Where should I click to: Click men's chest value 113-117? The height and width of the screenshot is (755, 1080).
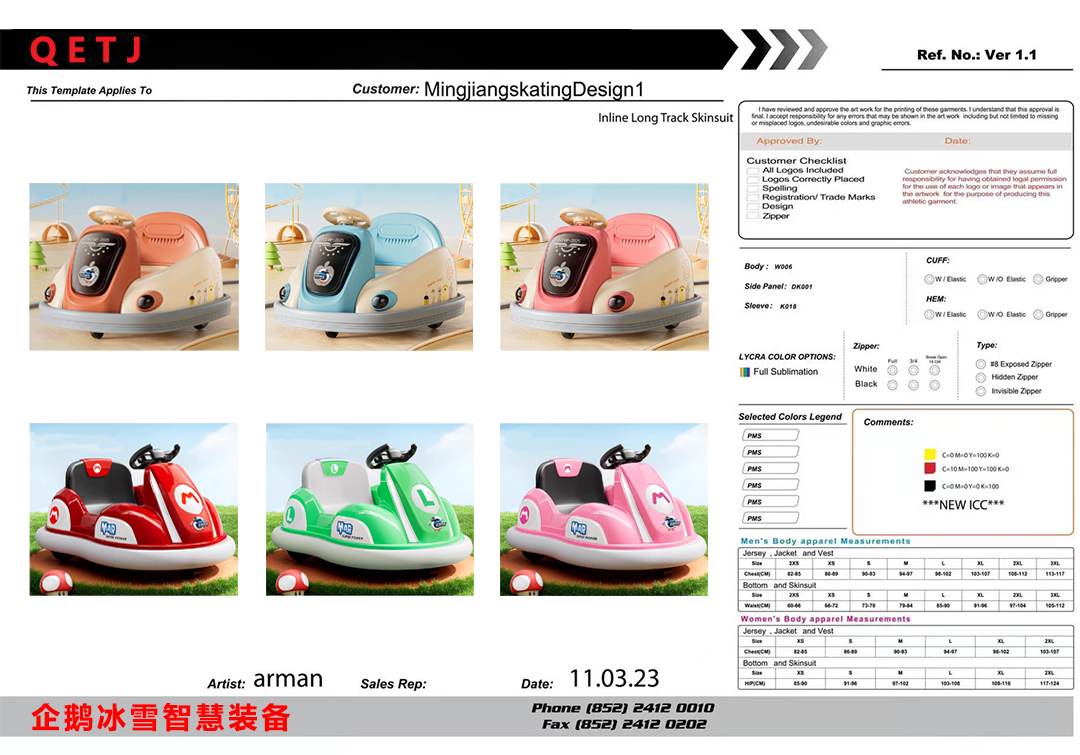coord(1055,574)
